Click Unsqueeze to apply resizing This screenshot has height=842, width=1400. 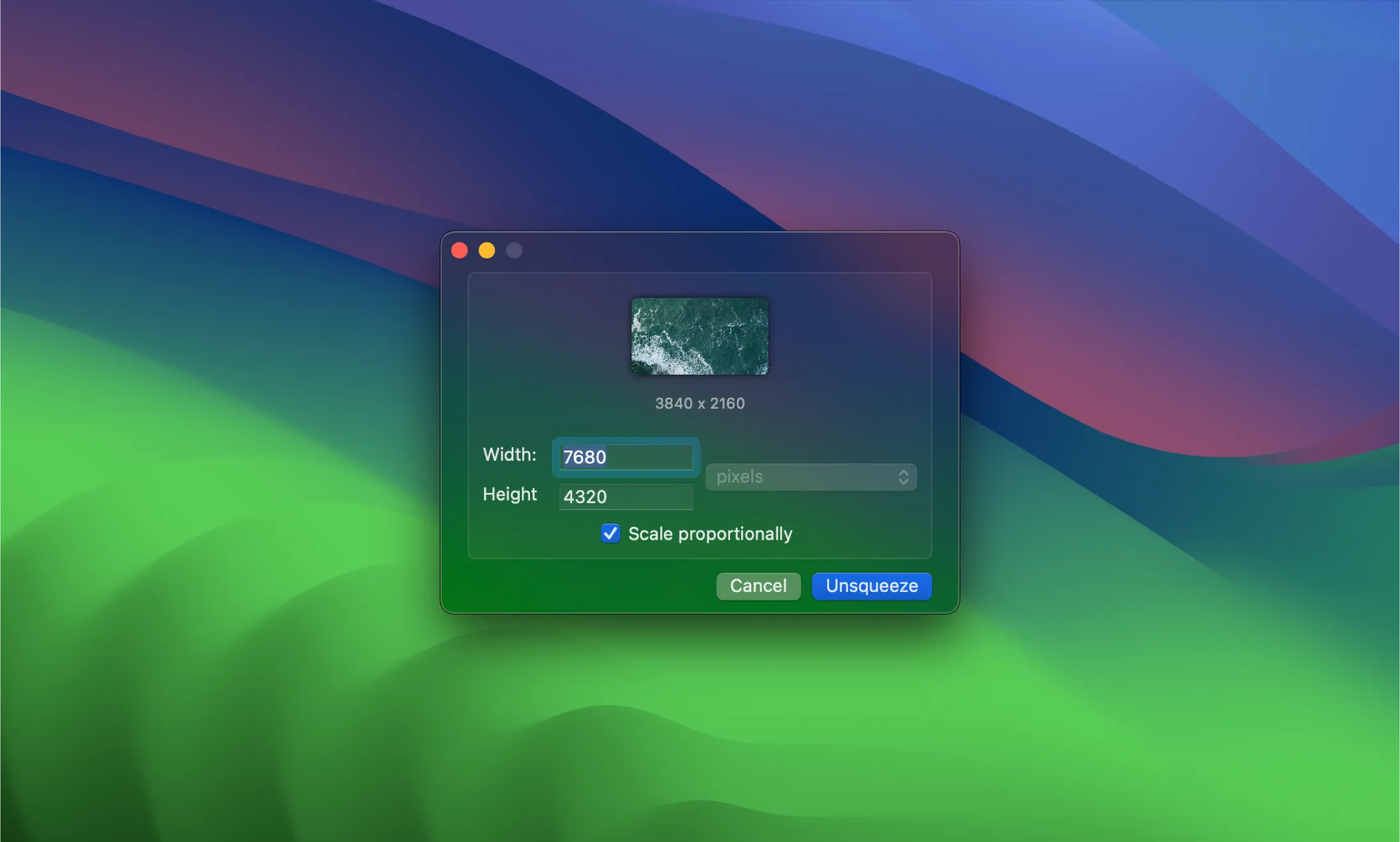click(871, 586)
